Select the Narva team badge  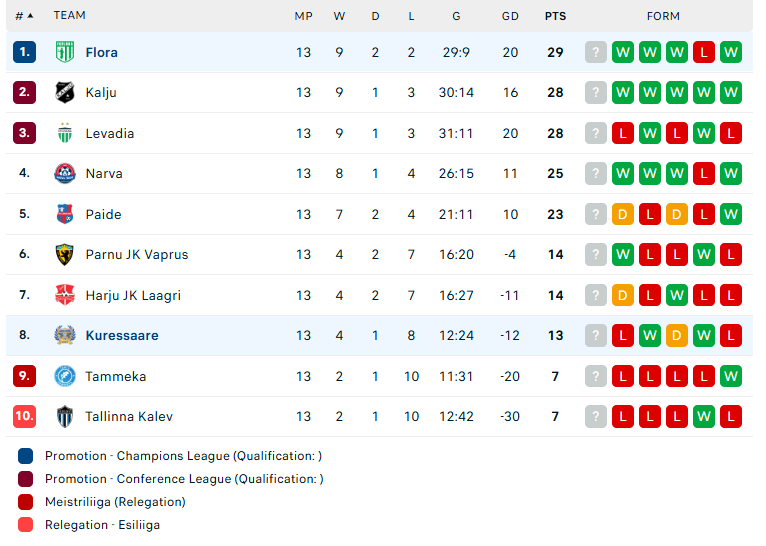coord(64,173)
